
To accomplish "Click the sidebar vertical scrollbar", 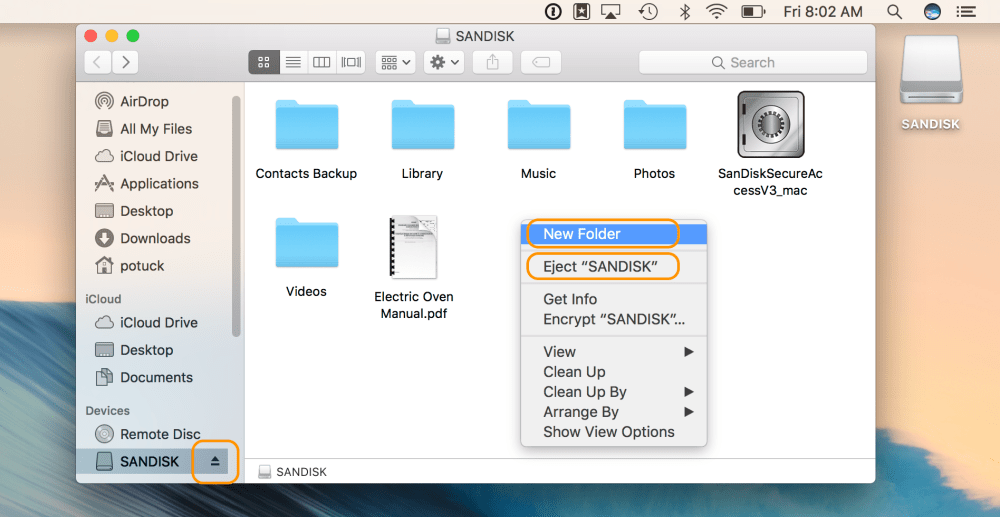I will [237, 215].
